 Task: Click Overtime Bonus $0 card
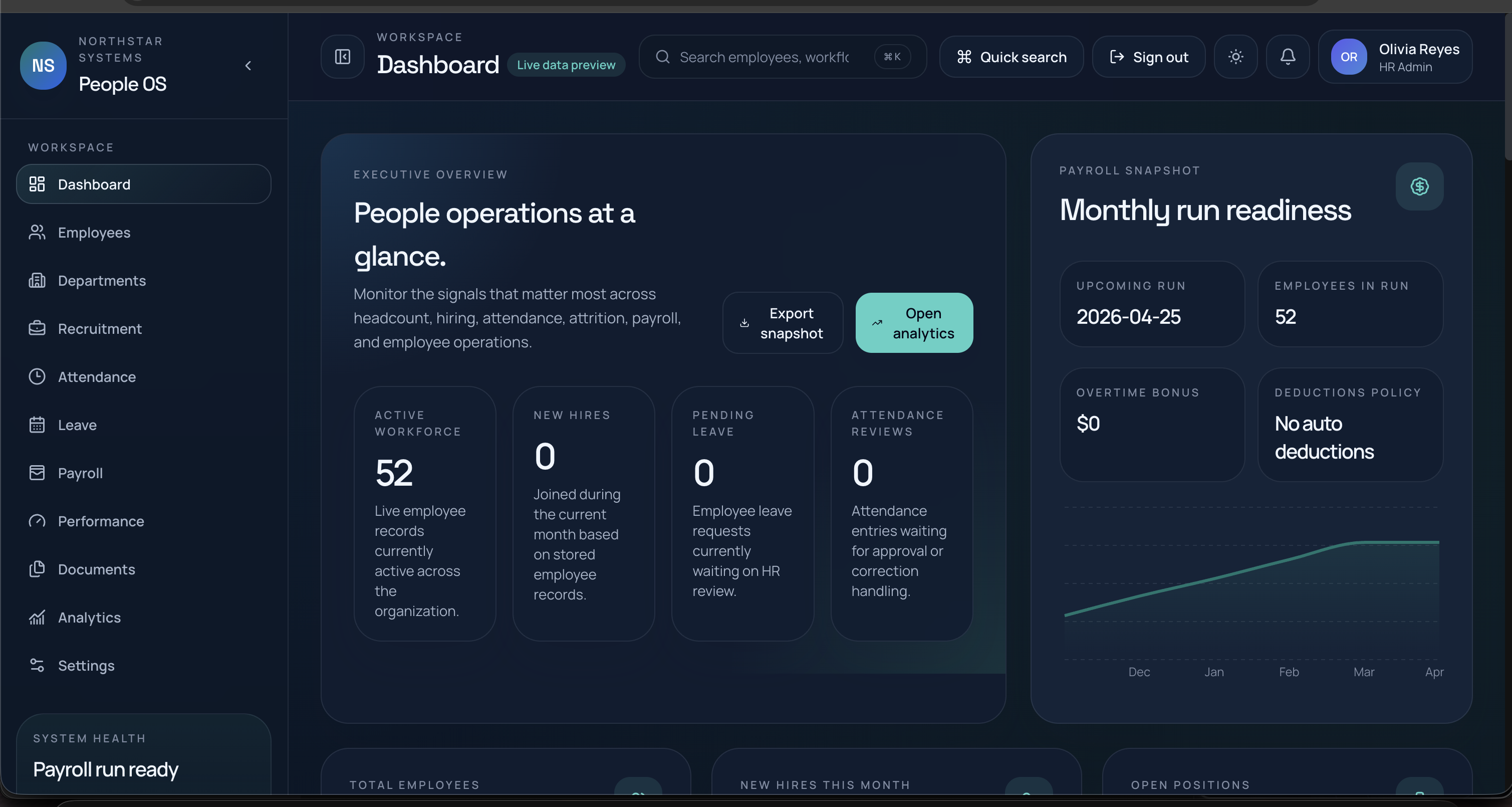(1152, 425)
